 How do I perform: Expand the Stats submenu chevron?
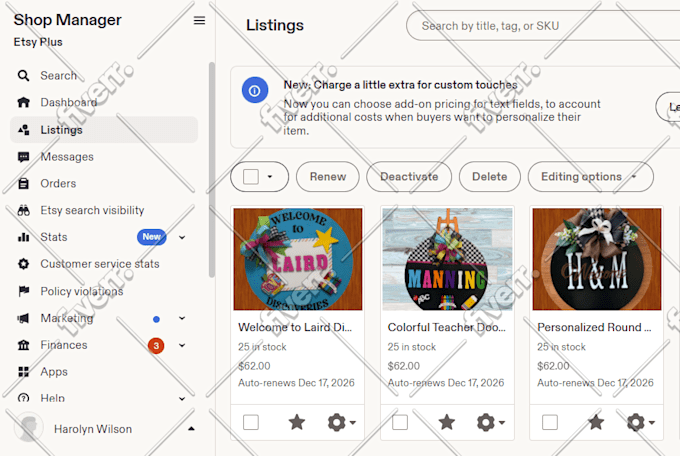182,237
